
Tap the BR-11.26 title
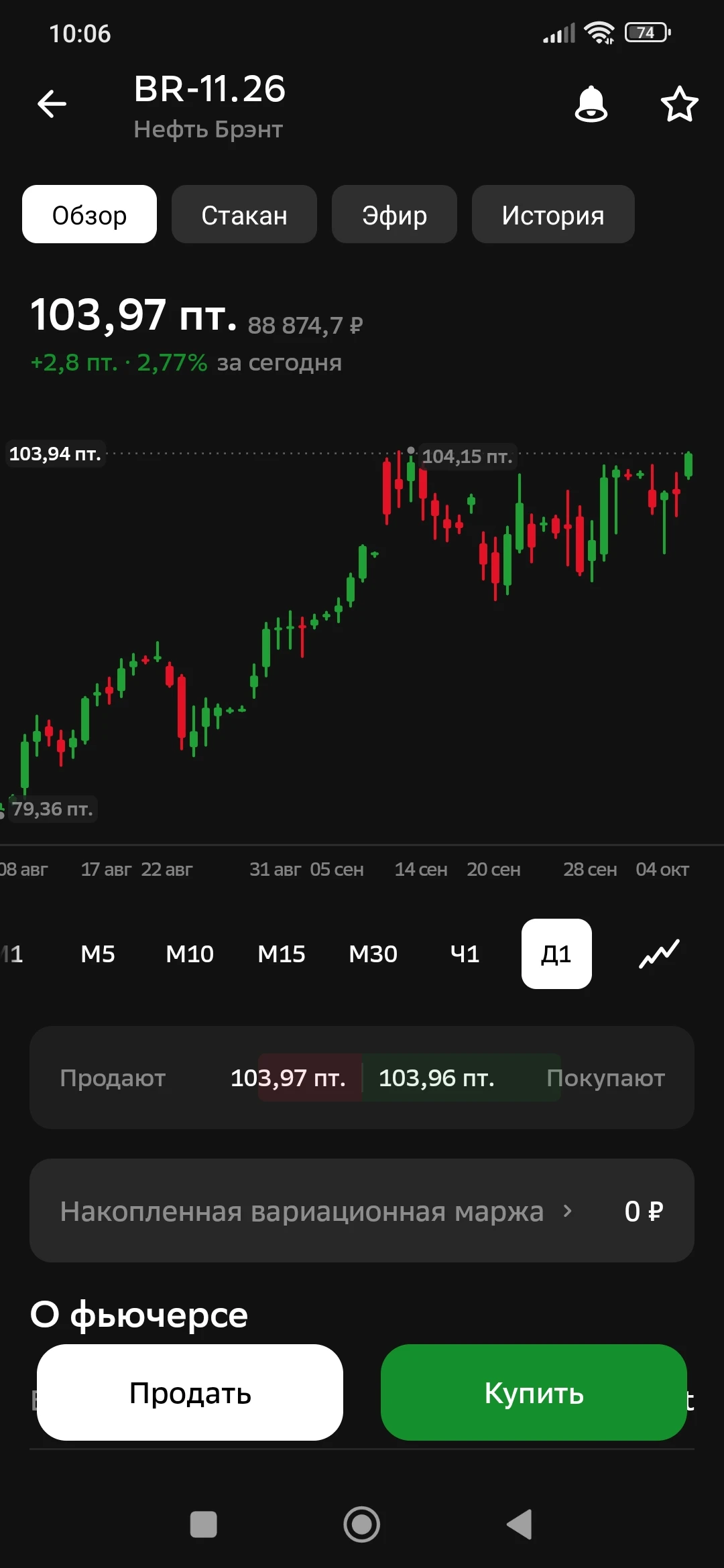(x=210, y=88)
